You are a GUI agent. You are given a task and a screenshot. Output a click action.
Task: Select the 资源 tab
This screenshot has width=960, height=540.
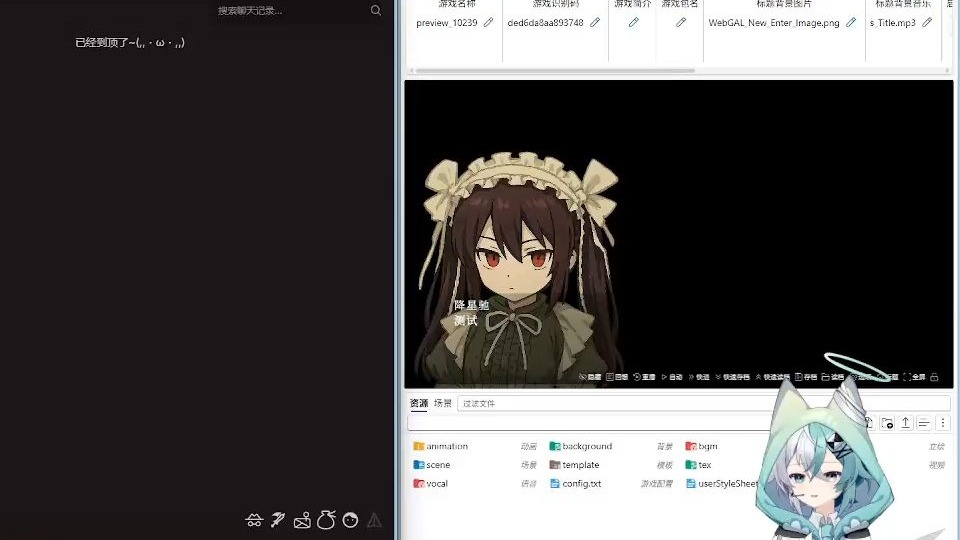coord(418,403)
